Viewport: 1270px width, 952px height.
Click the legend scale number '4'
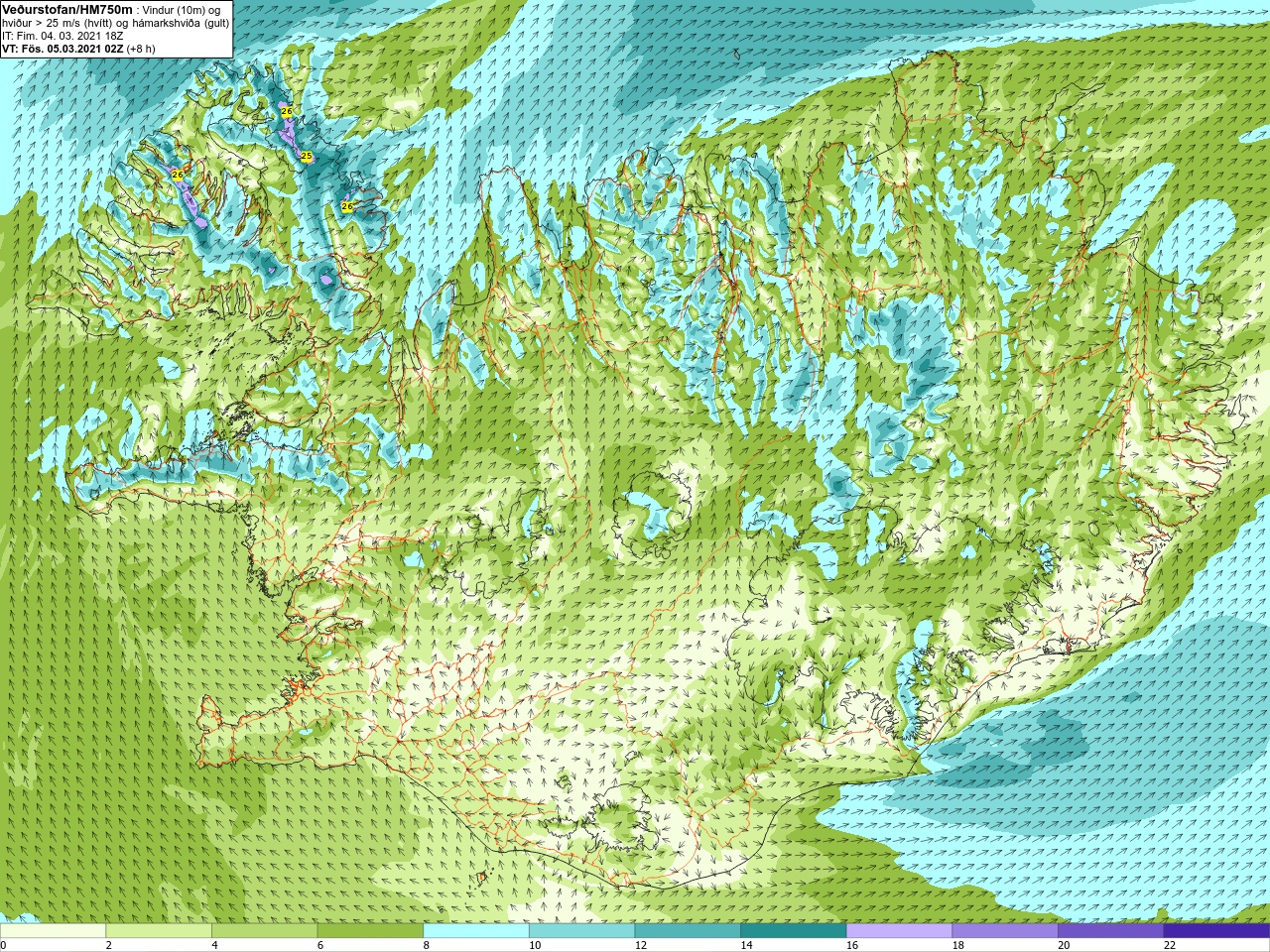pyautogui.click(x=214, y=945)
